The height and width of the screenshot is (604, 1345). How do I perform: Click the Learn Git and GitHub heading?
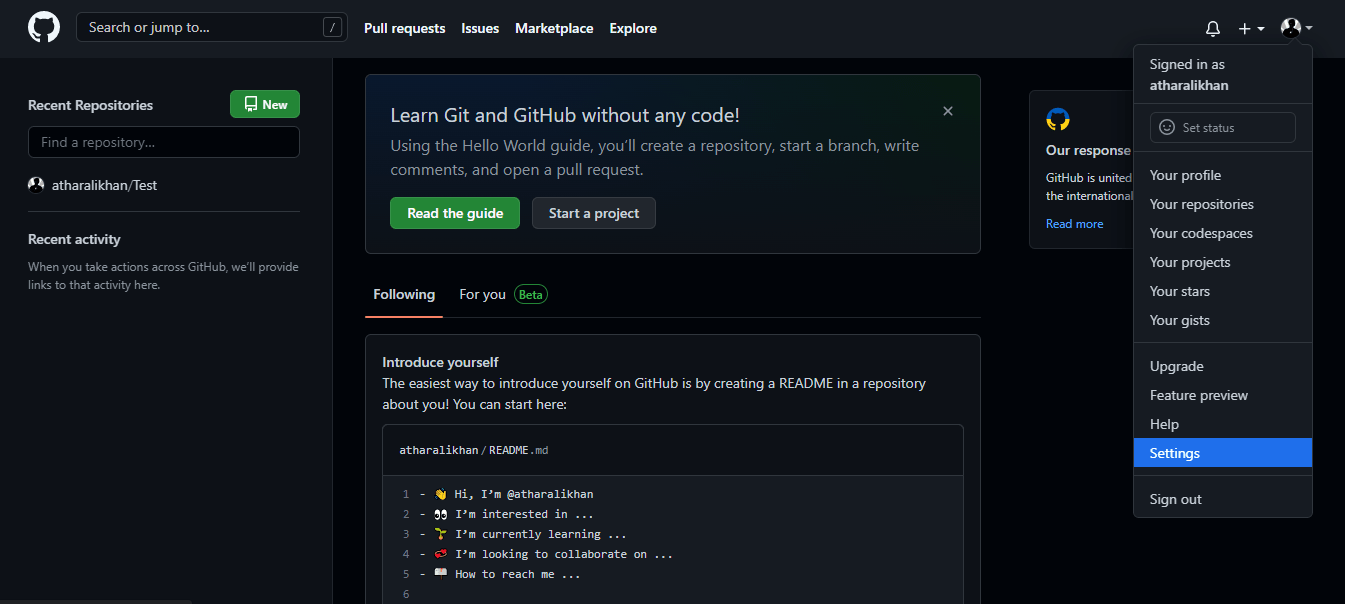tap(565, 115)
